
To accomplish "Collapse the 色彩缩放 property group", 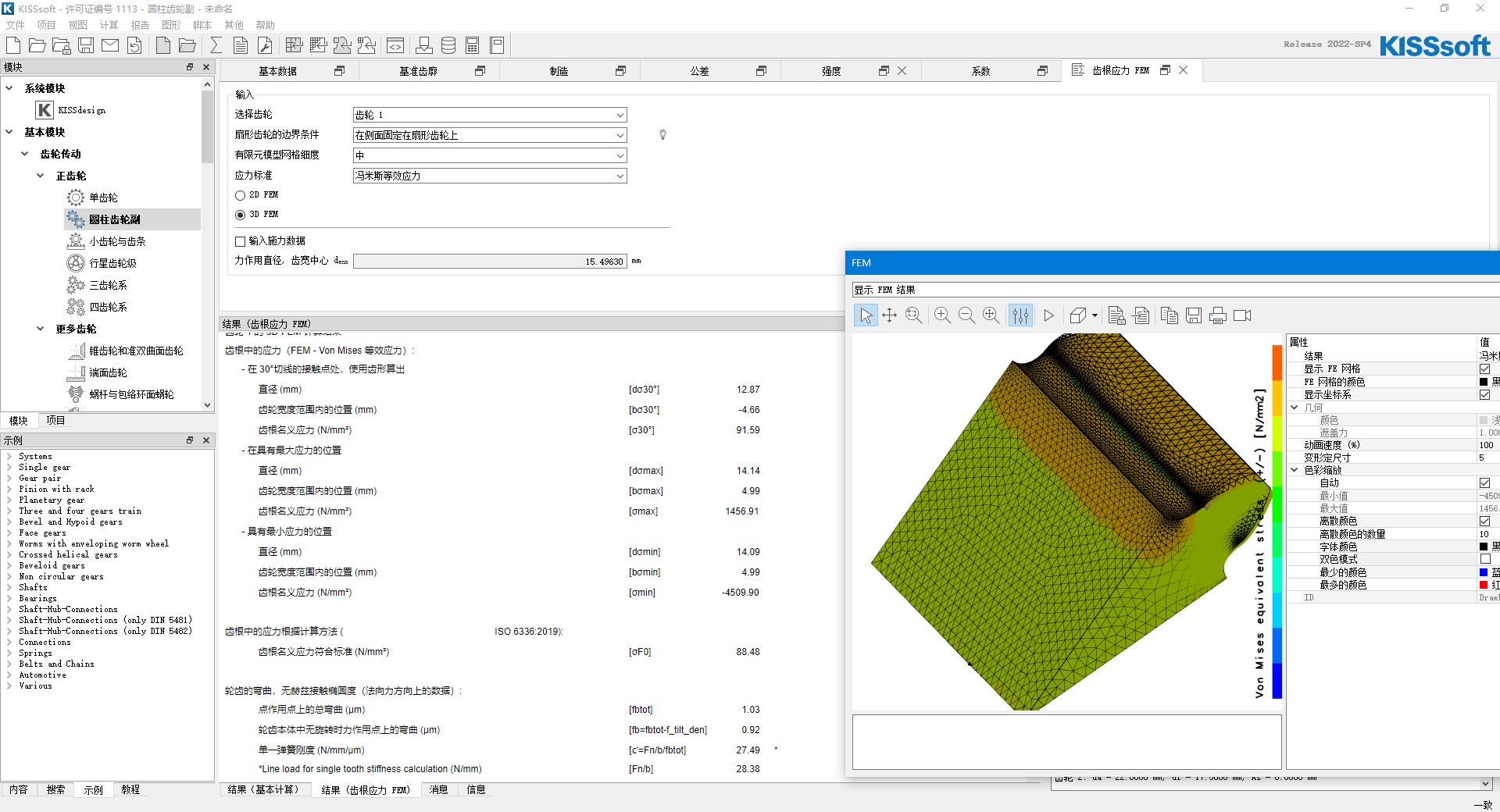I will point(1295,470).
